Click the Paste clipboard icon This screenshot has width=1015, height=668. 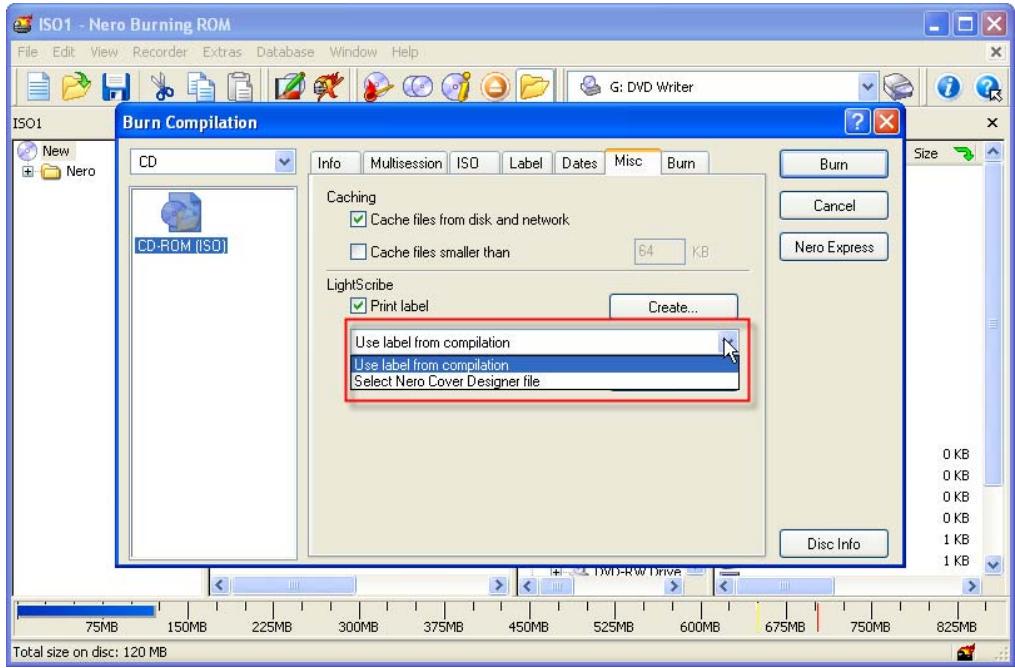[240, 87]
